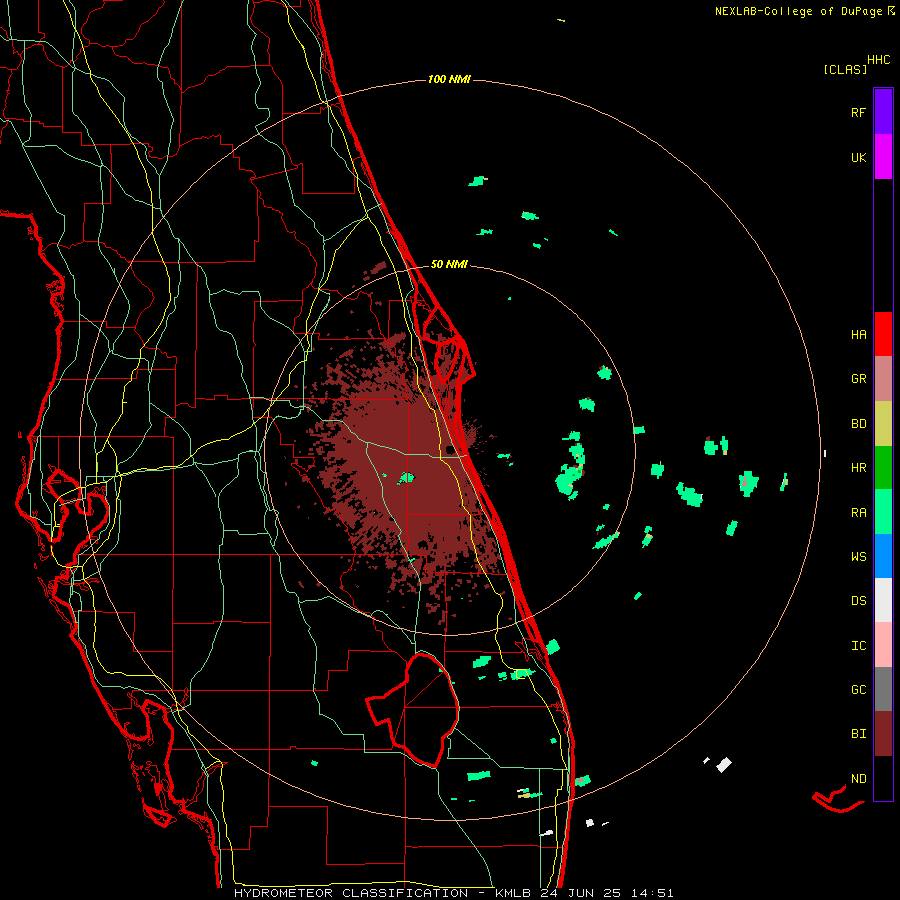Viewport: 900px width, 900px height.
Task: Click the RA legend label
Action: 858,513
